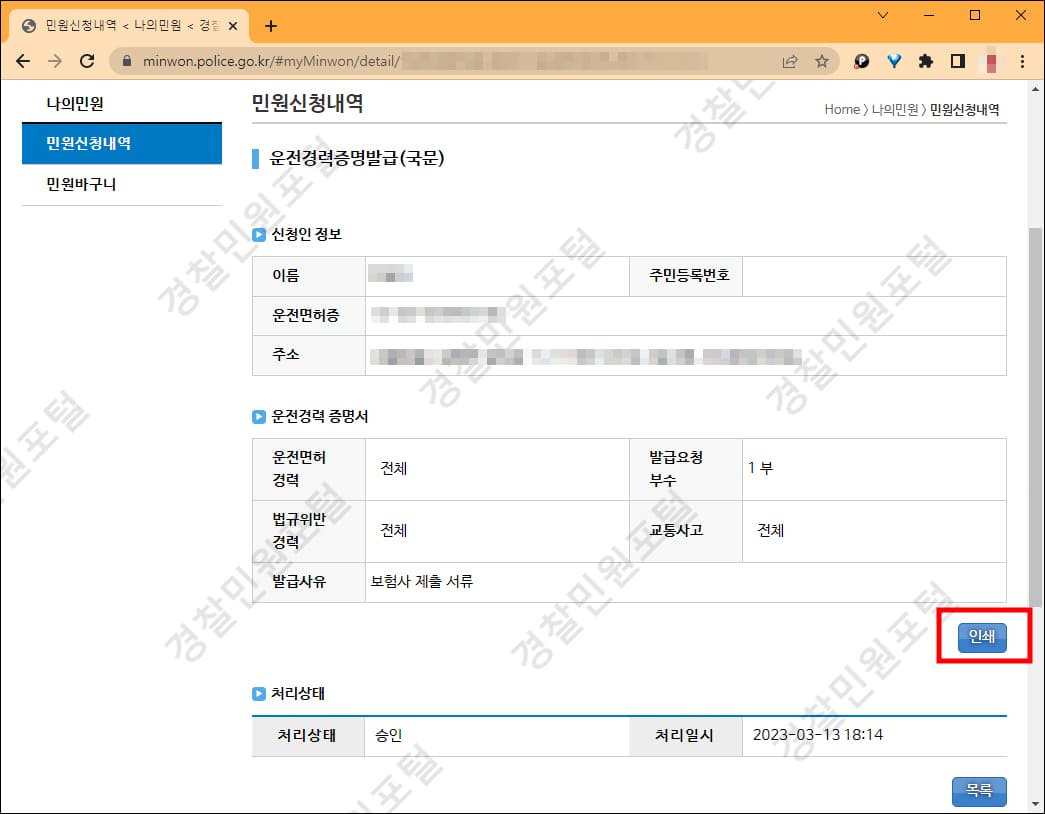Open the side panel icon
This screenshot has width=1045, height=814.
(x=957, y=61)
